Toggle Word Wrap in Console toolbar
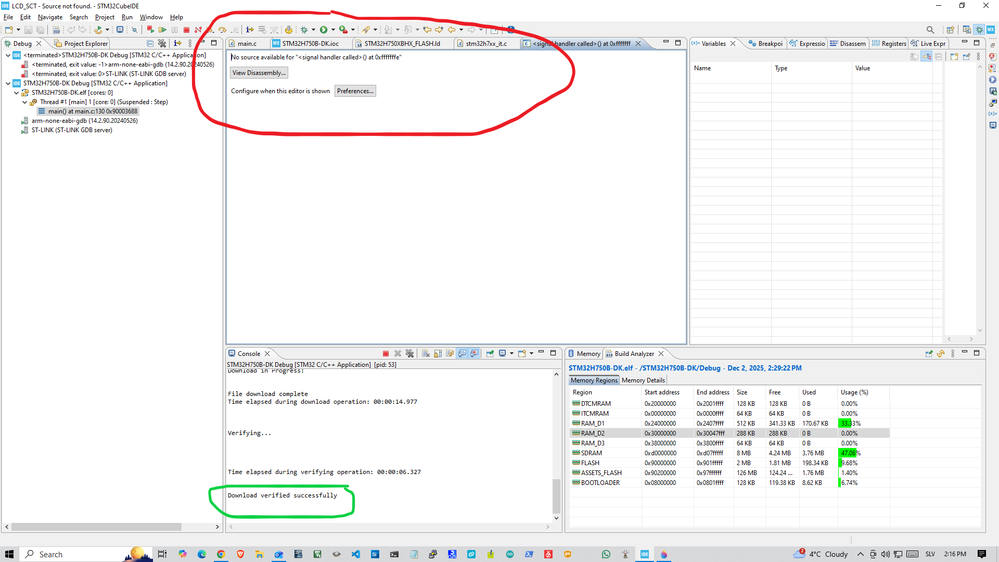Viewport: 999px width, 562px height. [450, 353]
